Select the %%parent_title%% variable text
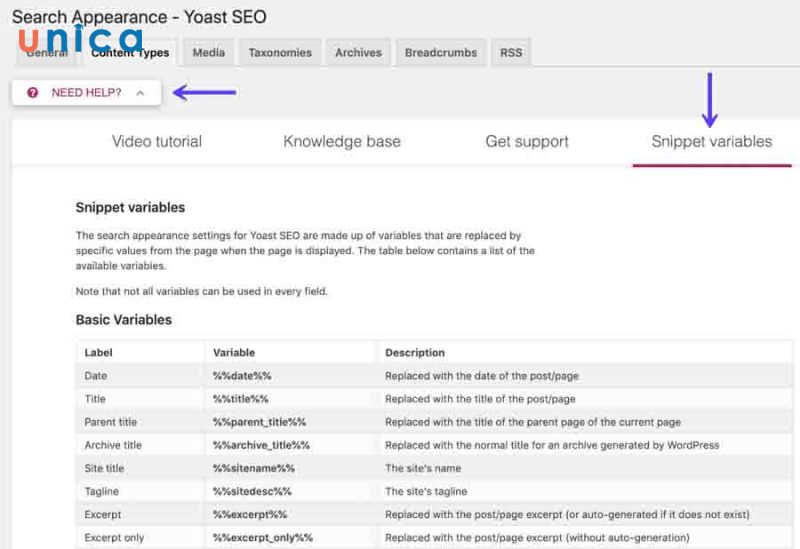 (x=259, y=422)
